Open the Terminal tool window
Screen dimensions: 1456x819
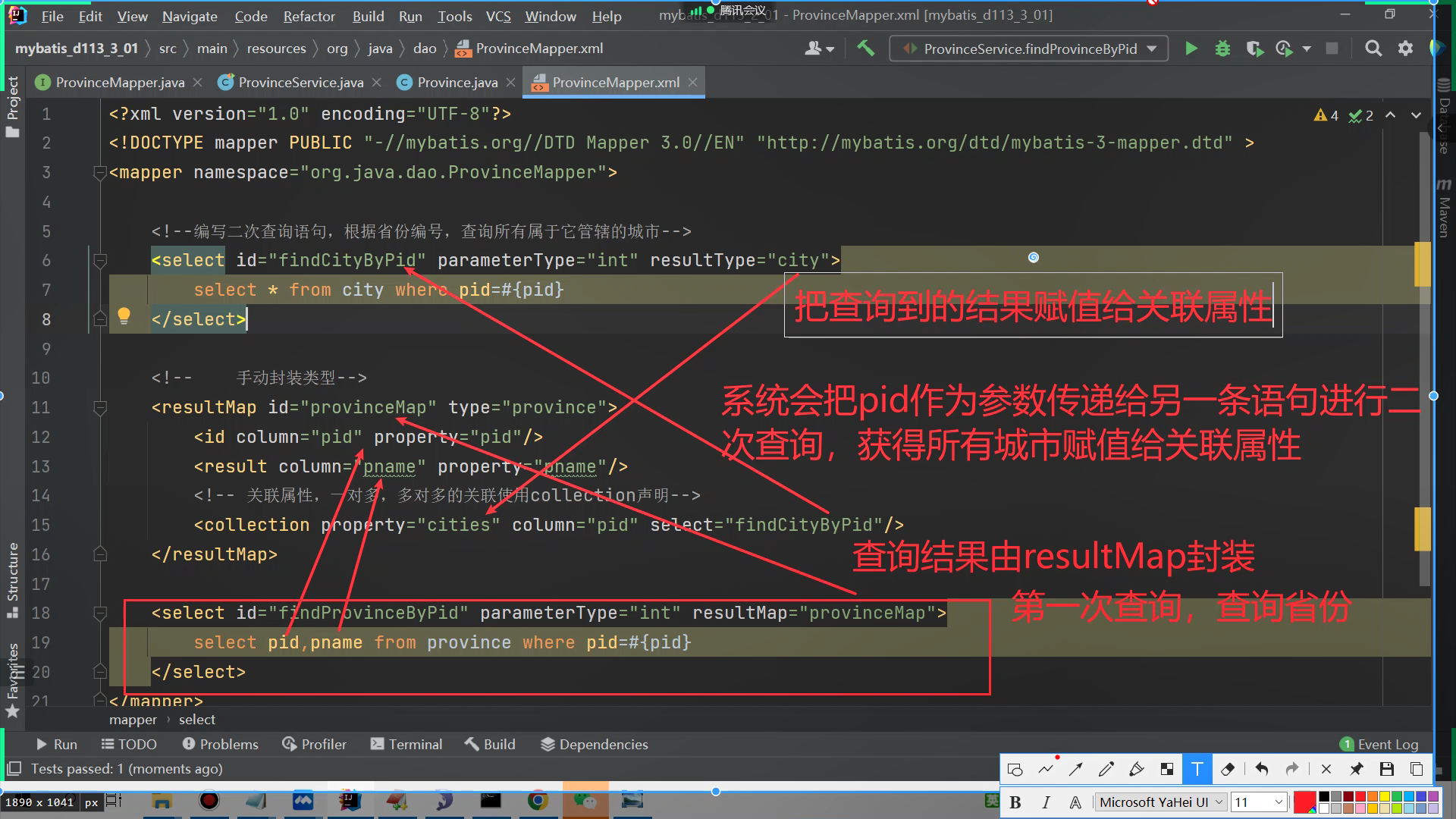point(406,744)
